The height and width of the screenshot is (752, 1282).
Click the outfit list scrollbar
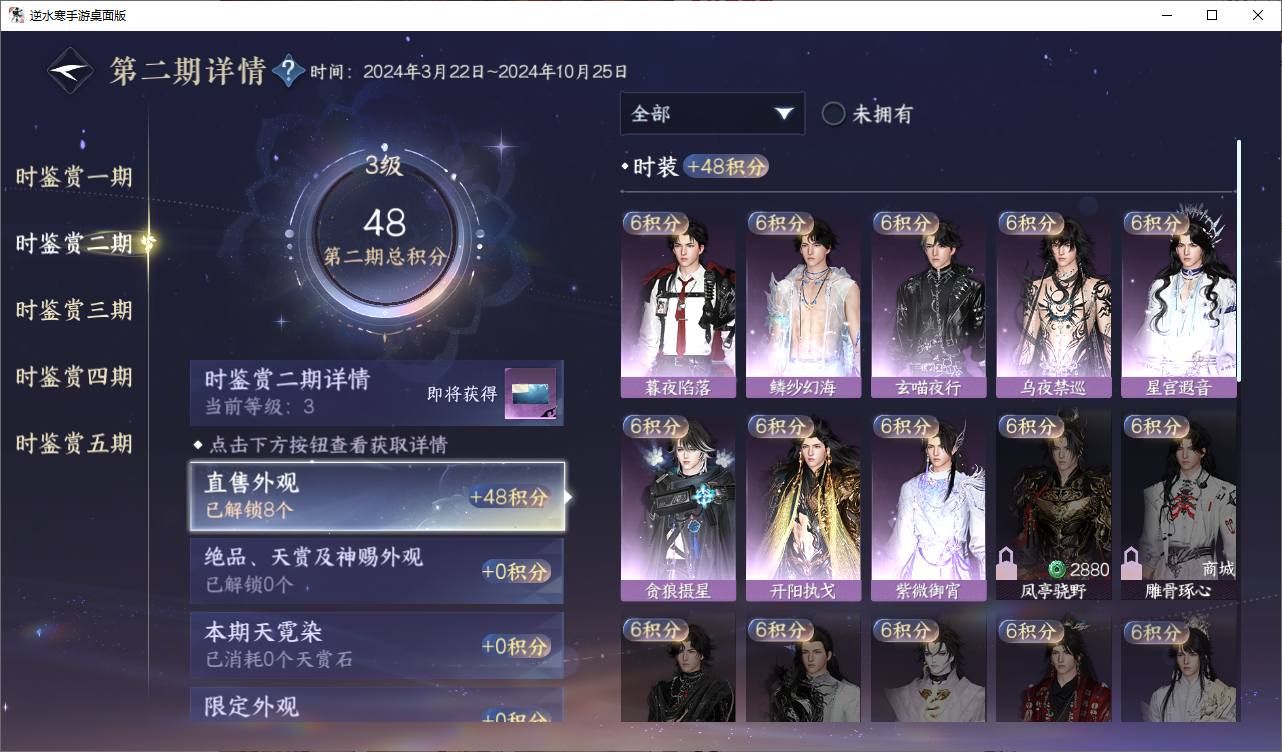point(1239,260)
